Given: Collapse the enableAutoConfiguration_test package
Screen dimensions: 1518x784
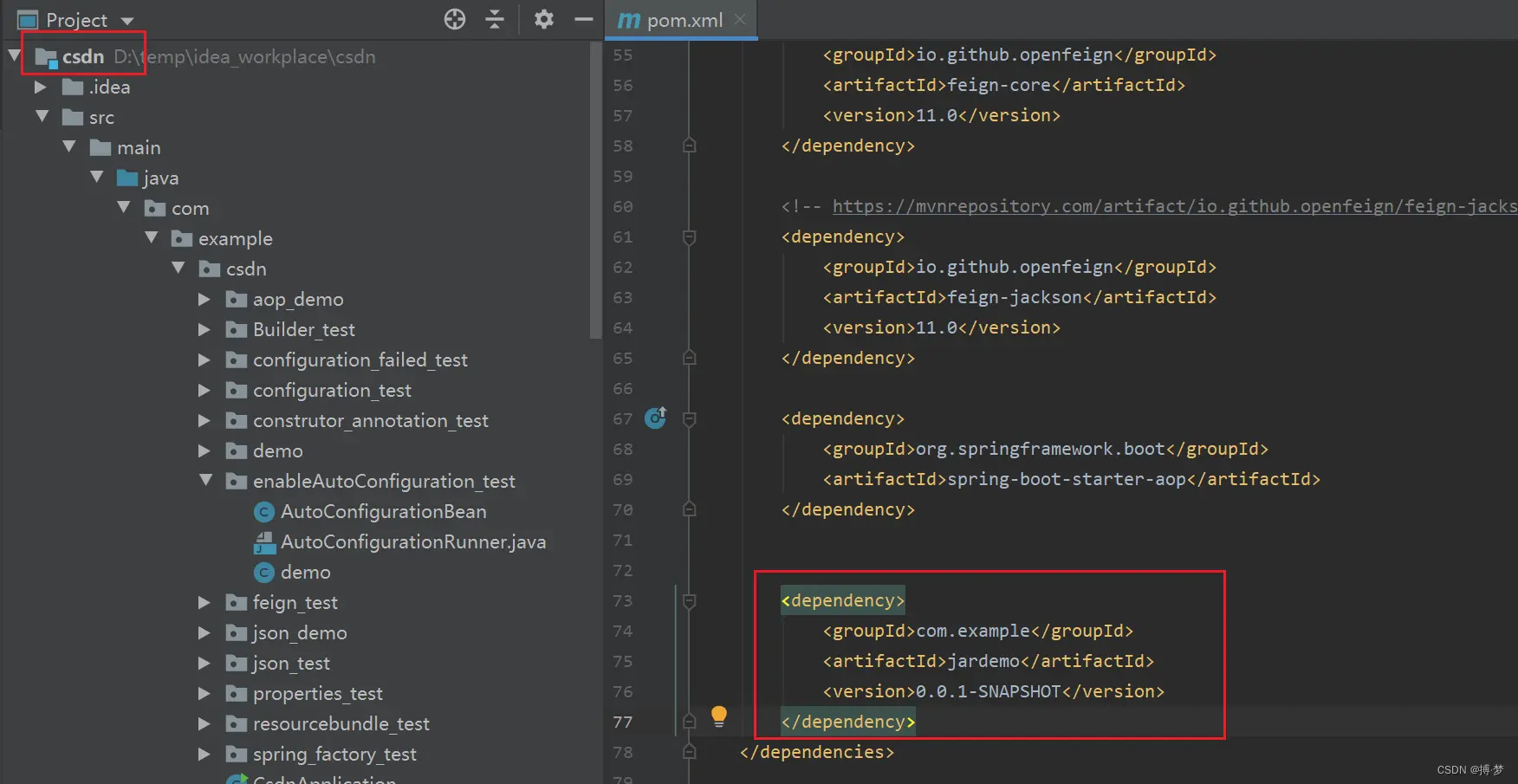Looking at the screenshot, I should pos(206,480).
